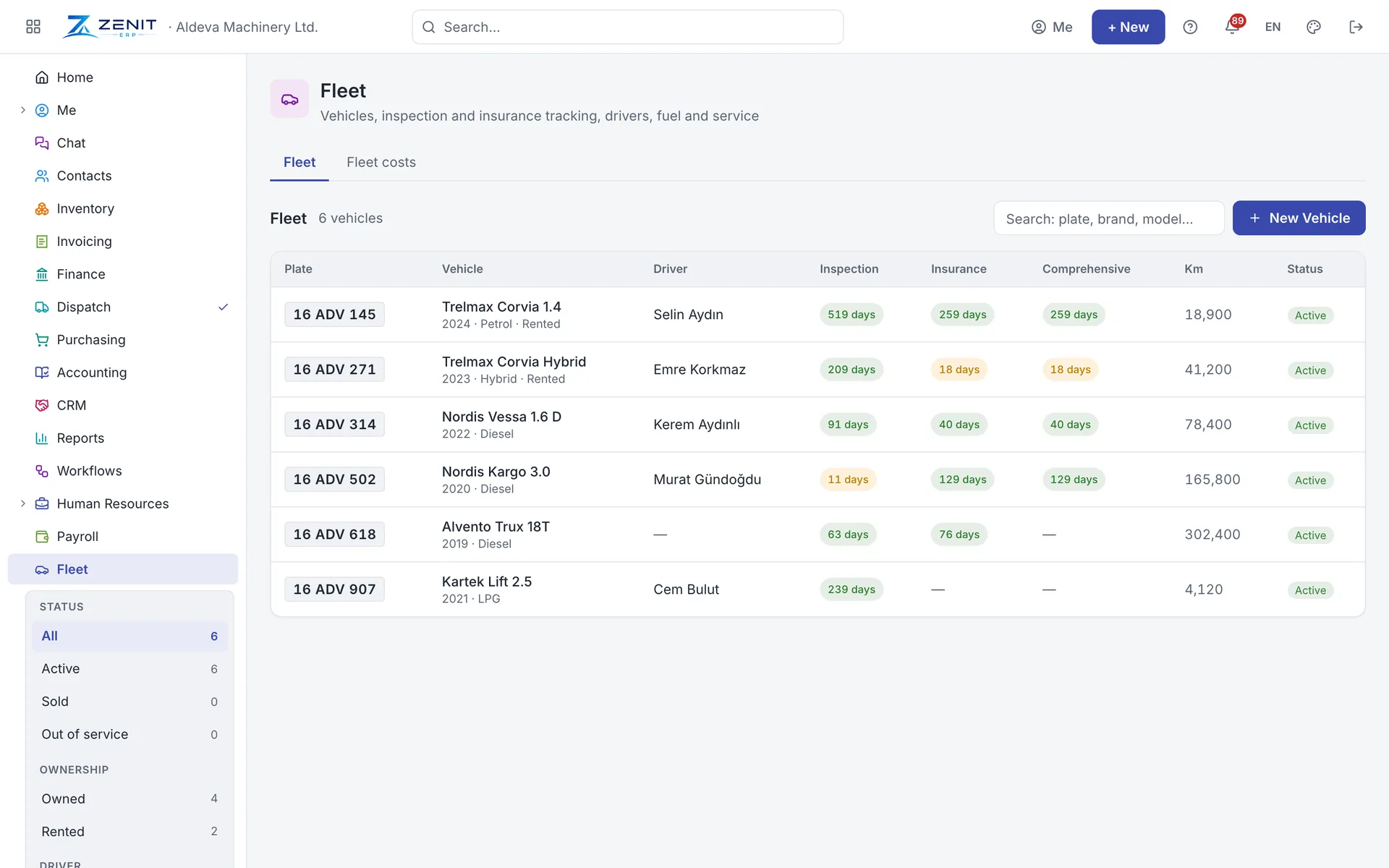Viewport: 1389px width, 868px height.
Task: Open Accounting in the sidebar
Action: coord(123,373)
